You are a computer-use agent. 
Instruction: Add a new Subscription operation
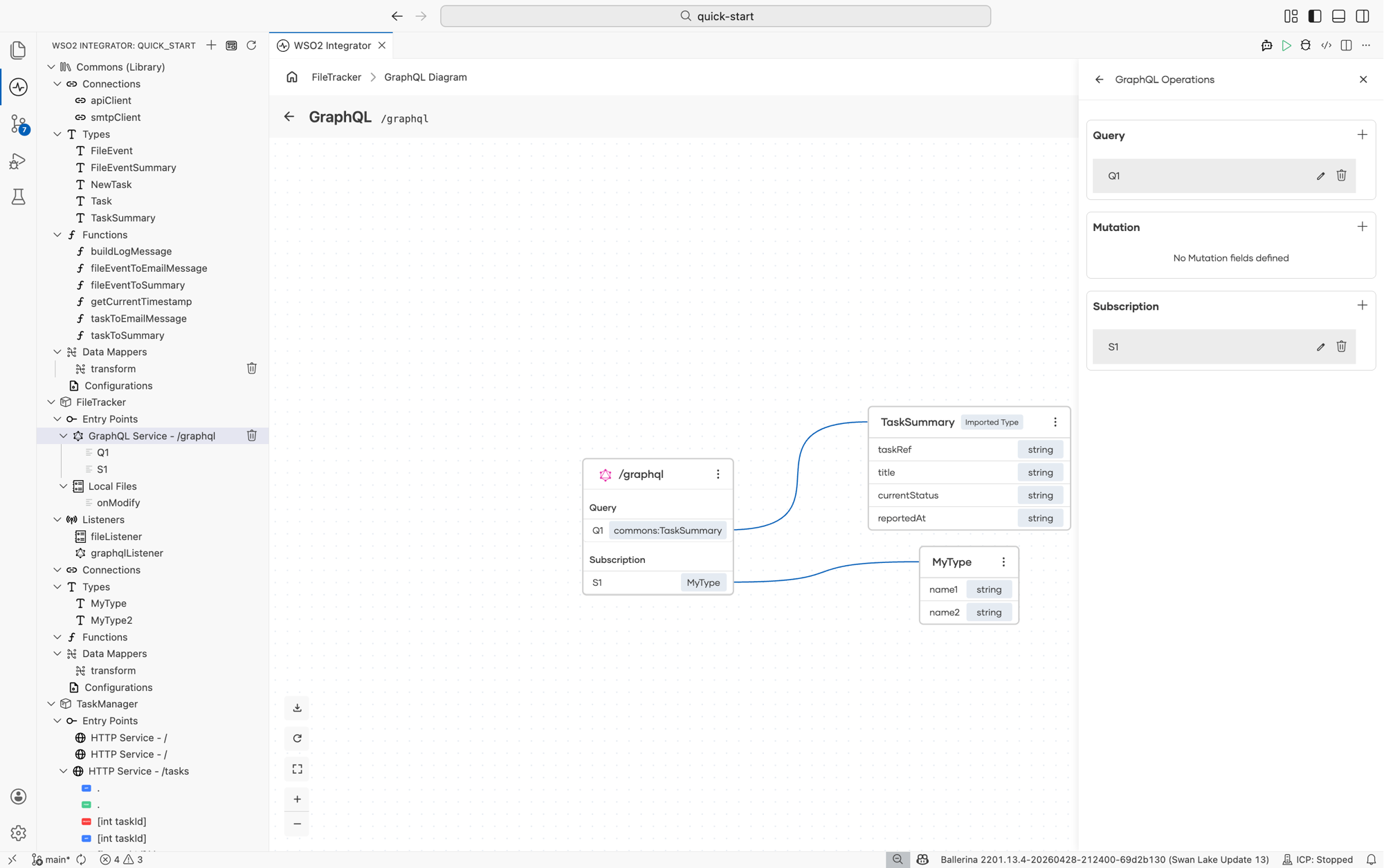(1362, 306)
